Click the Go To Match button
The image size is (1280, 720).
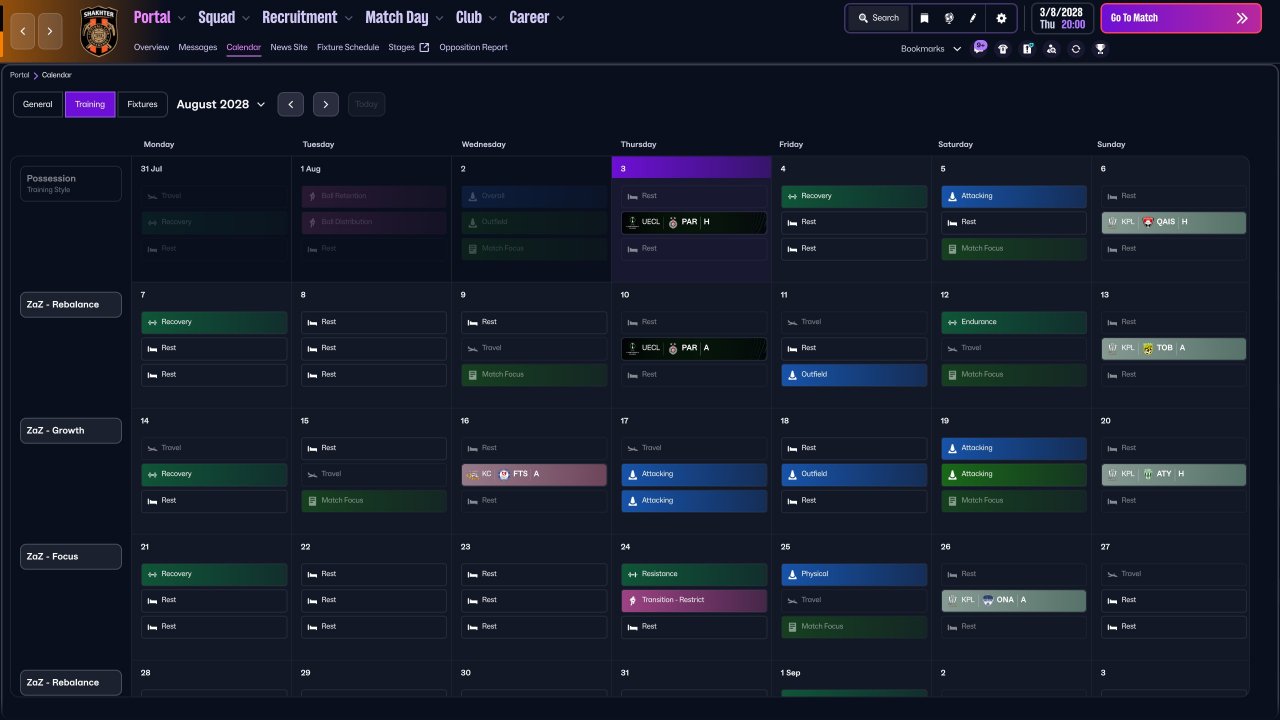click(1181, 18)
